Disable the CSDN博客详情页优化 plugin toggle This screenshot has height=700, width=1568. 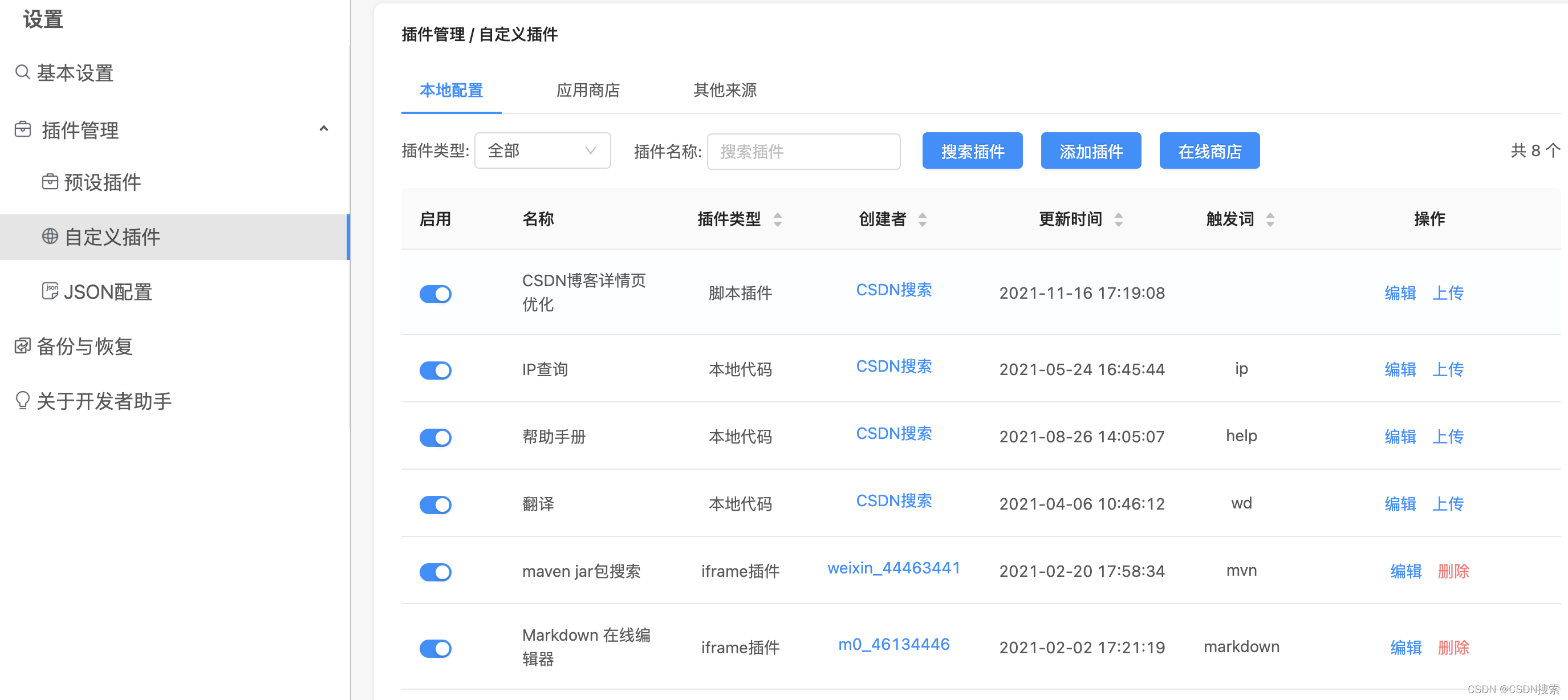435,294
